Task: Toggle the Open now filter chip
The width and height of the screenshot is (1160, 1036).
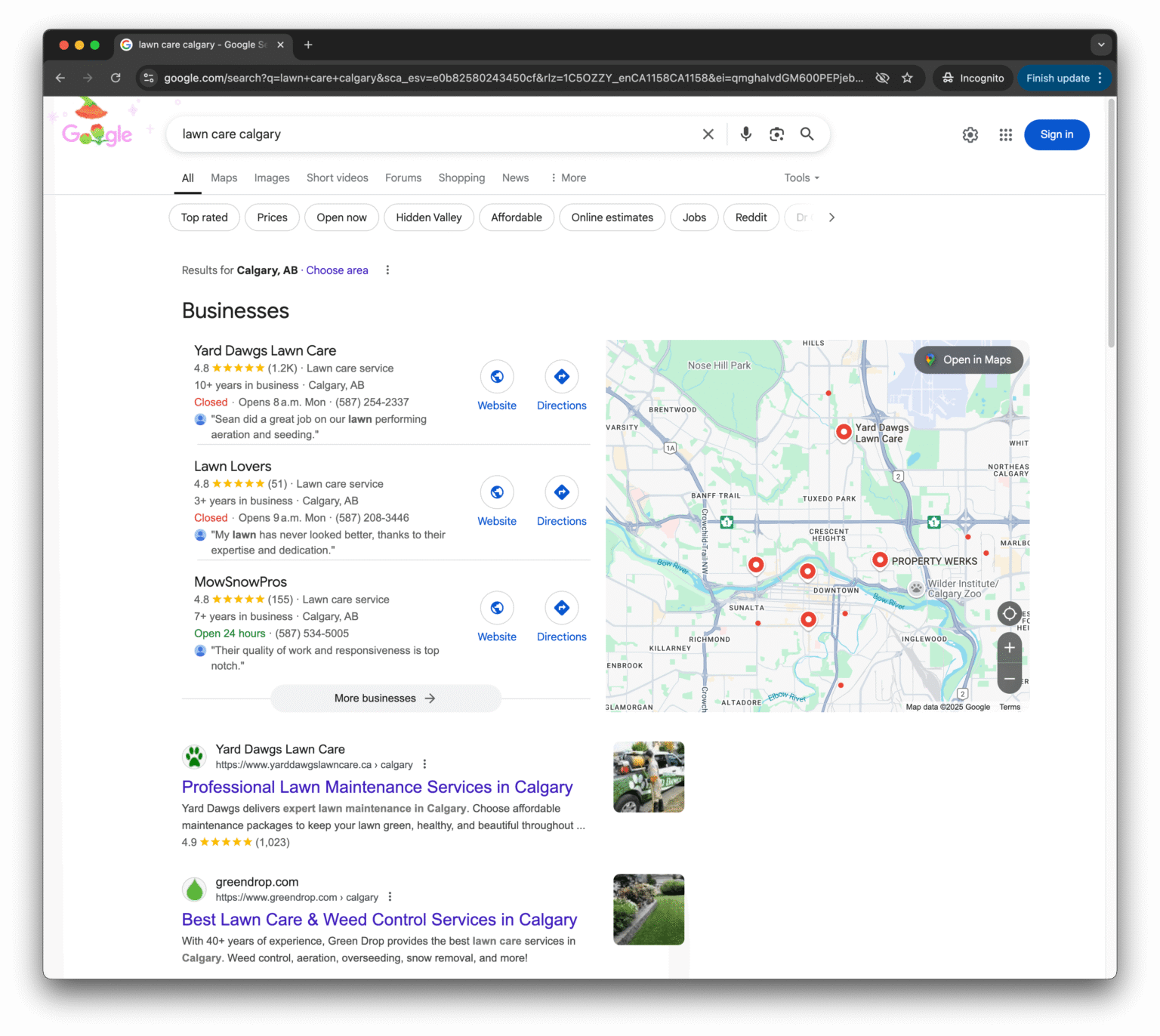Action: (341, 217)
